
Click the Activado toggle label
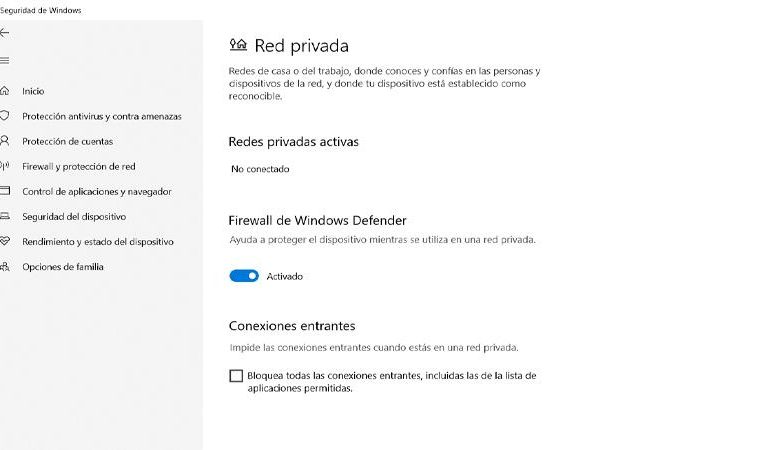coord(285,276)
